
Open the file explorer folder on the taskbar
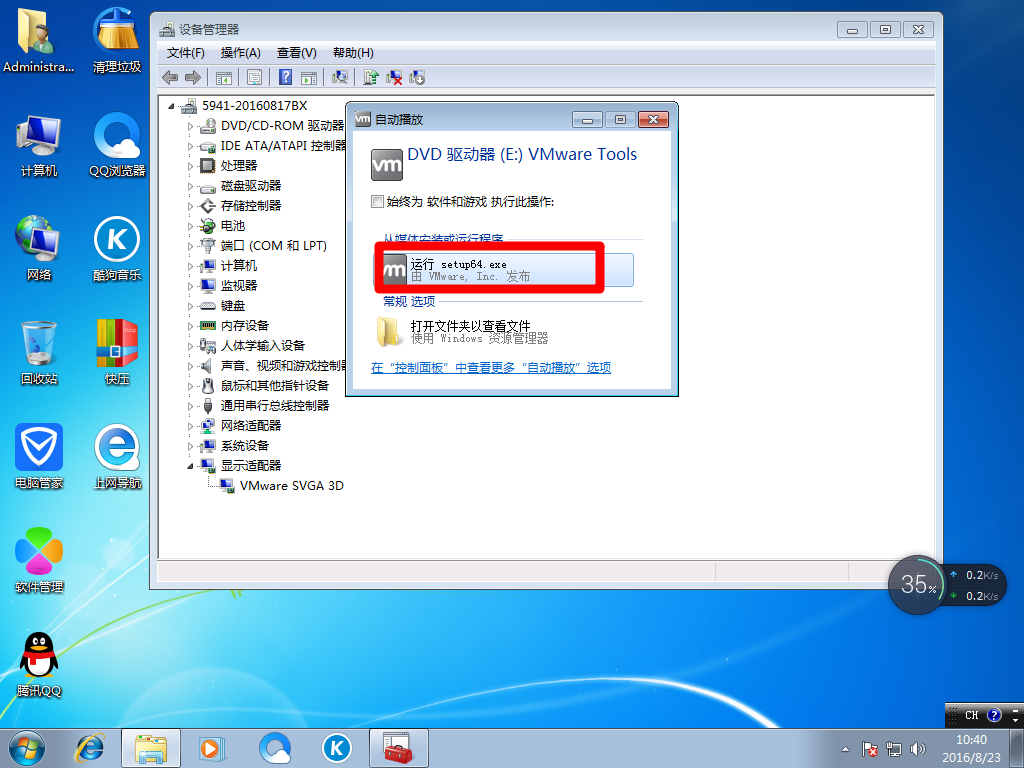[151, 748]
